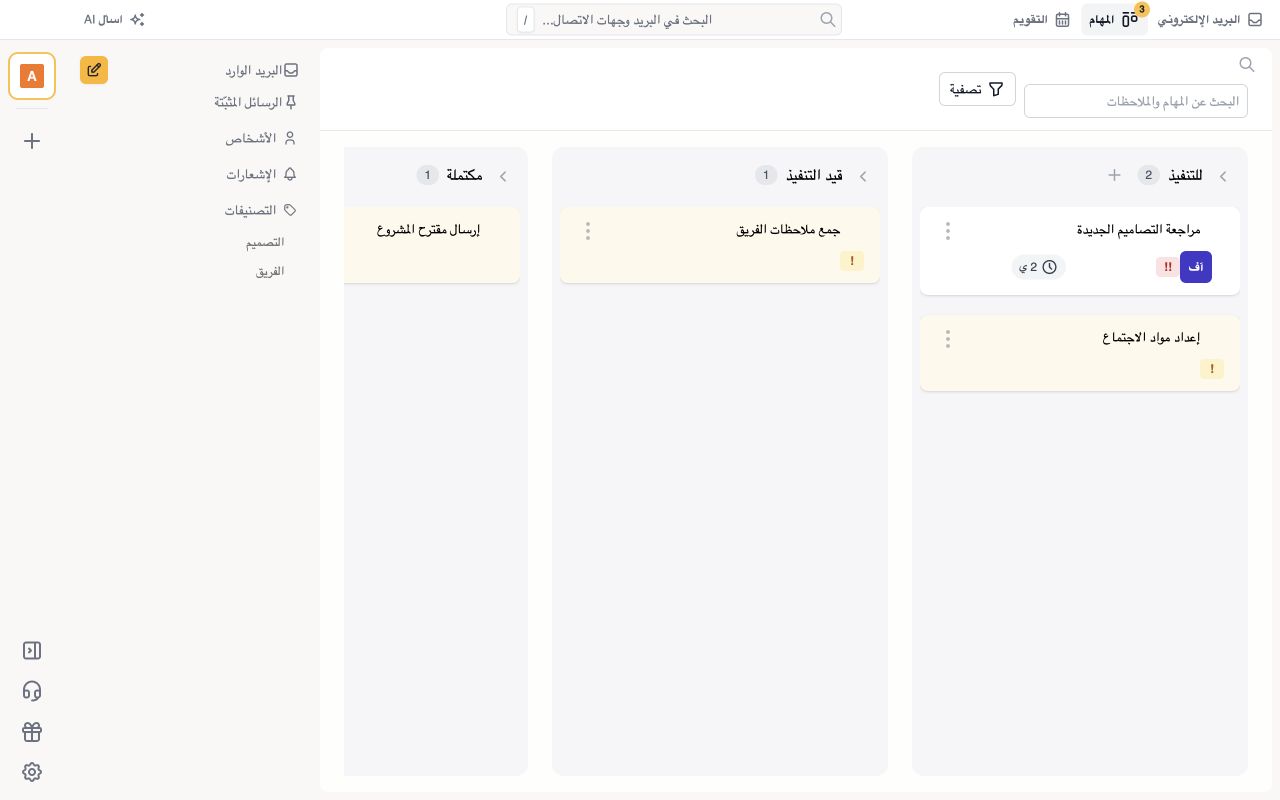Open the إرسال مقترح المشروع task card

click(432, 245)
